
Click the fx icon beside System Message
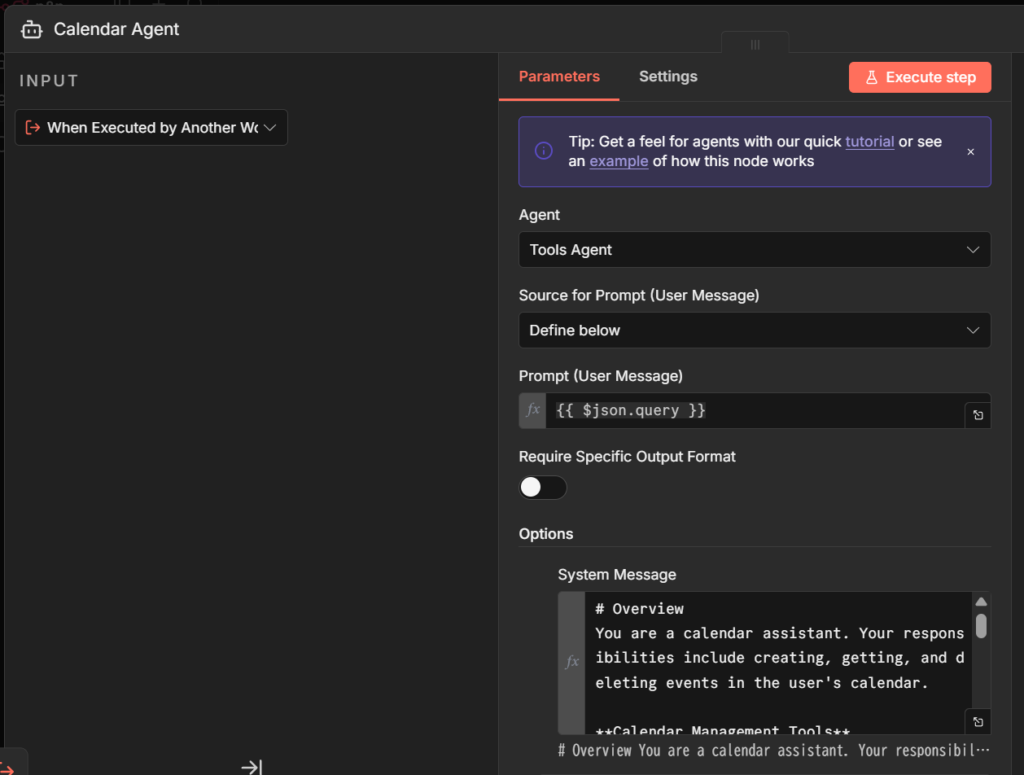pos(572,662)
